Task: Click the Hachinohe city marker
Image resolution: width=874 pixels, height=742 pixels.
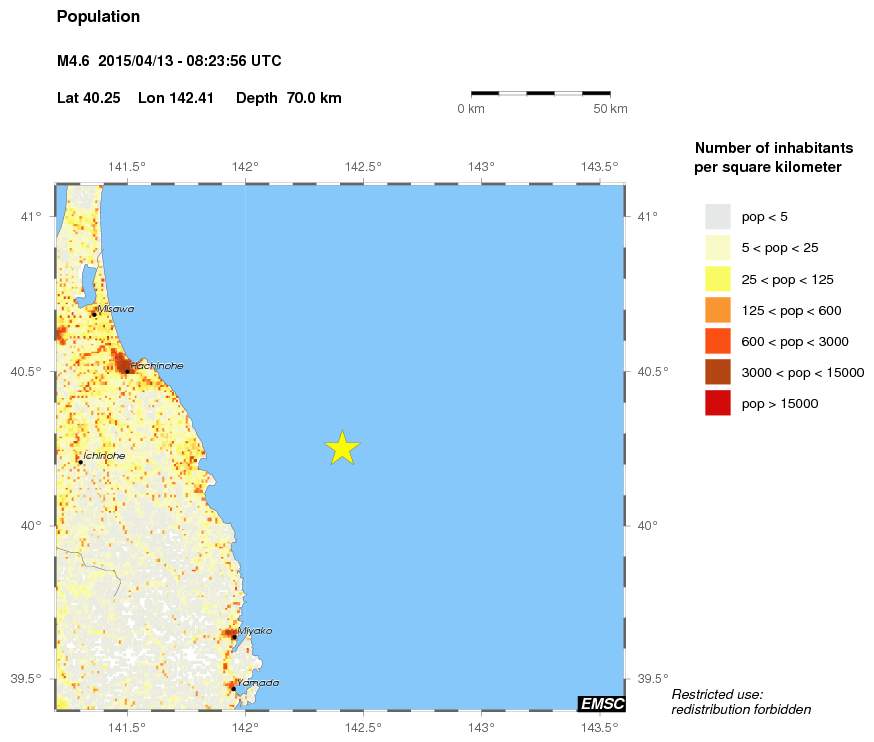Action: [127, 371]
